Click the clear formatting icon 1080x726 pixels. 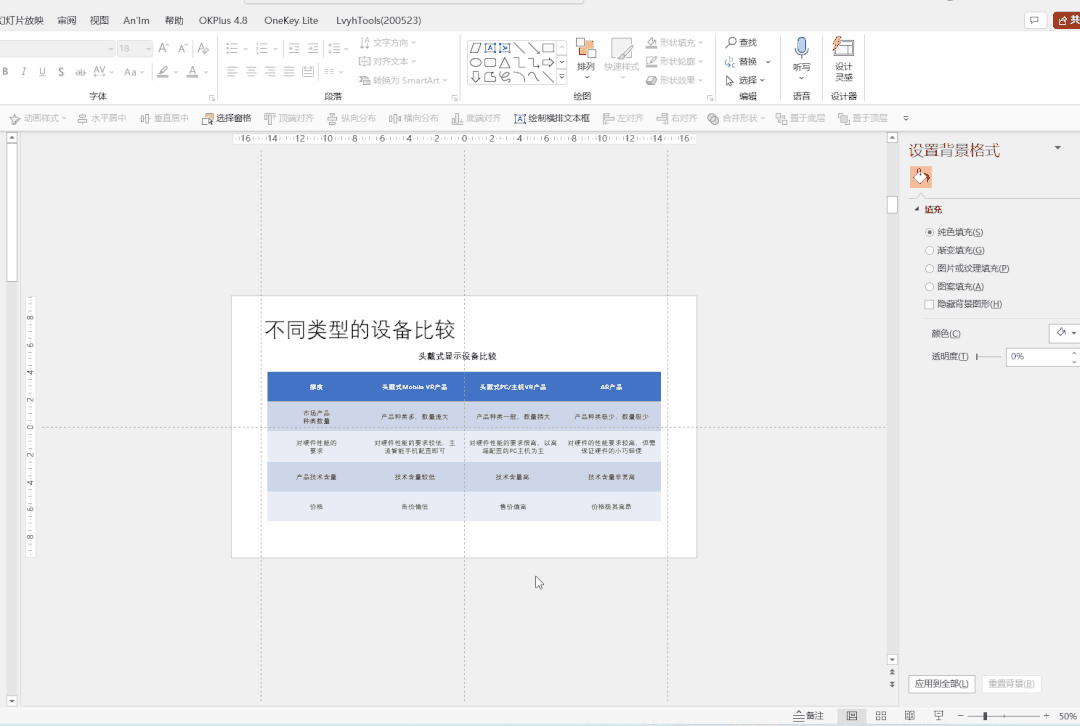click(202, 48)
